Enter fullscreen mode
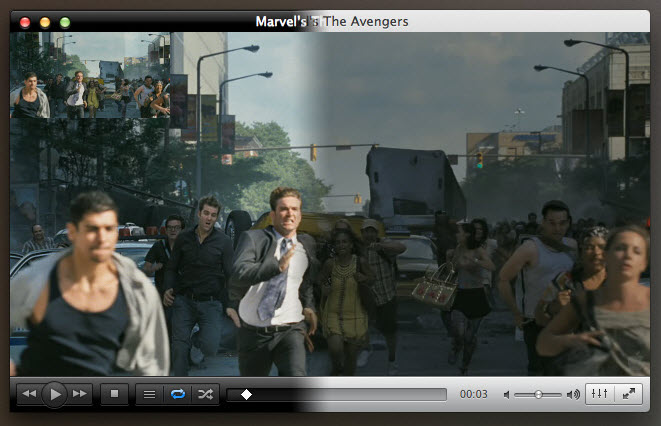The height and width of the screenshot is (426, 661). pyautogui.click(x=629, y=394)
